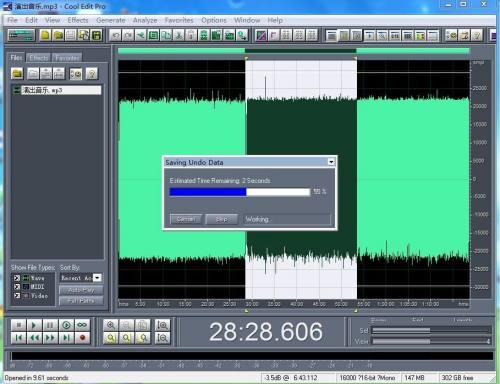Click the black level meter bar at the bottom
Screen dimensions: 500x384
pyautogui.click(x=252, y=356)
